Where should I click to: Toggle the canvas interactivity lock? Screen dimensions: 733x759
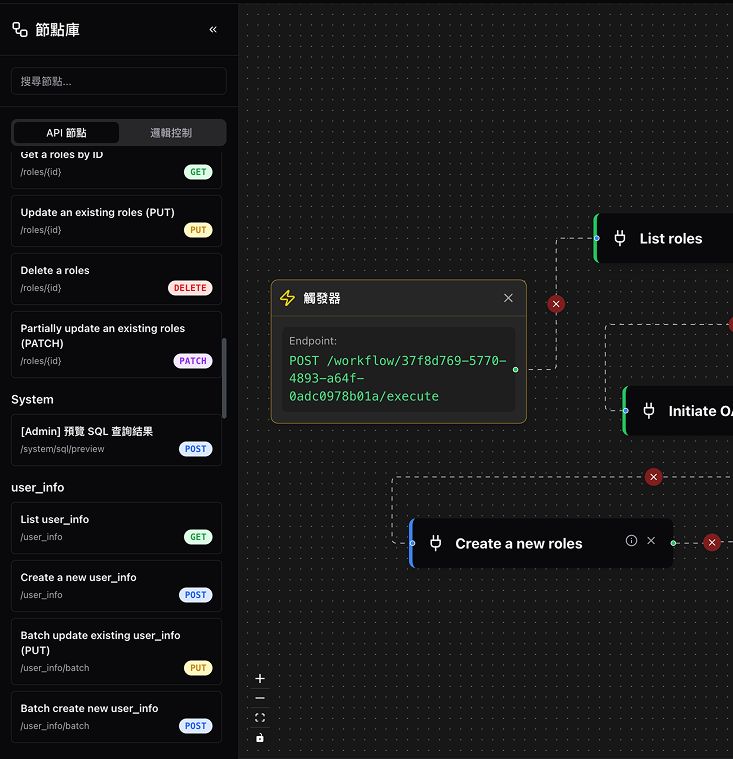[x=260, y=738]
